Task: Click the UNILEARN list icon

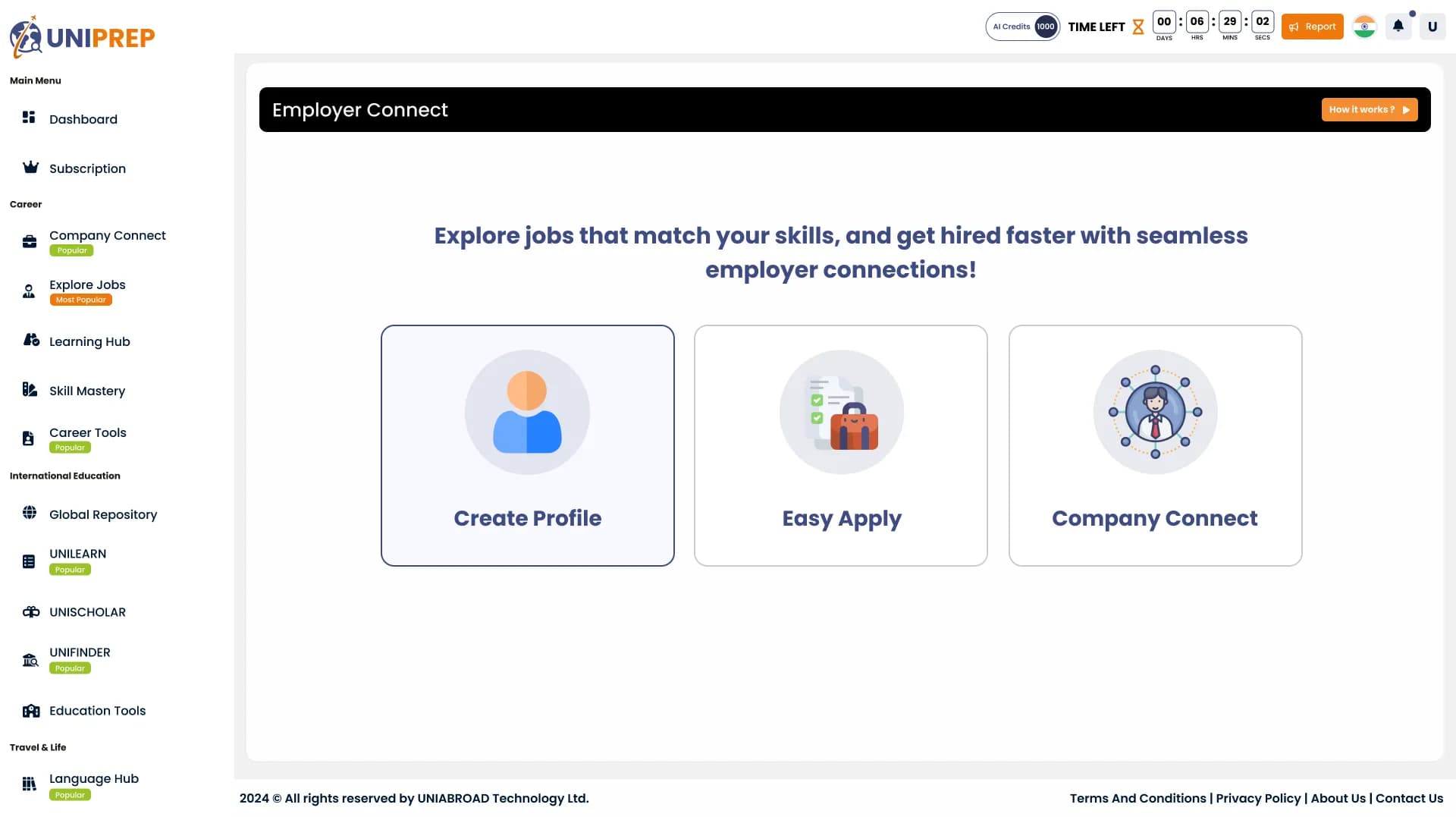Action: pos(29,561)
